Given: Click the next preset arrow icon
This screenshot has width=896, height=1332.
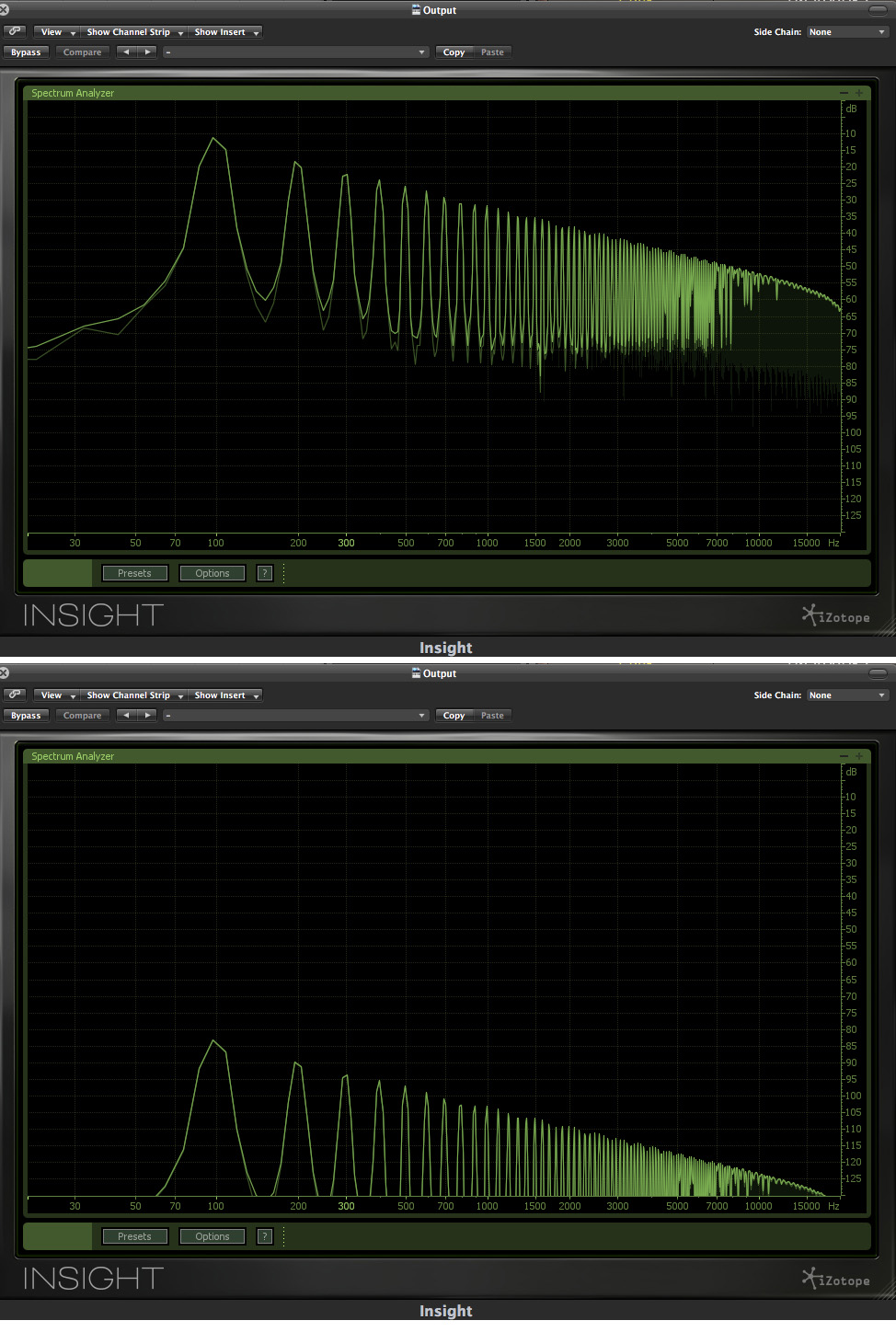Looking at the screenshot, I should click(x=147, y=52).
